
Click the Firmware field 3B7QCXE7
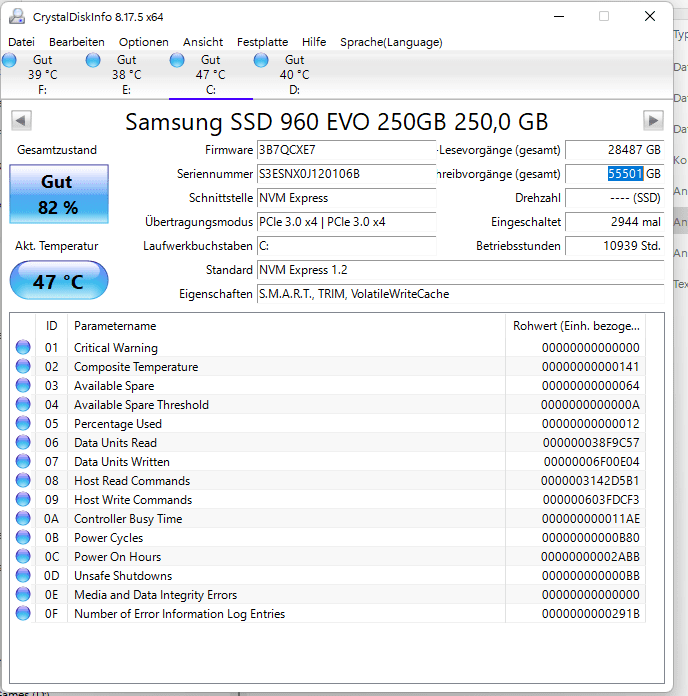(346, 150)
